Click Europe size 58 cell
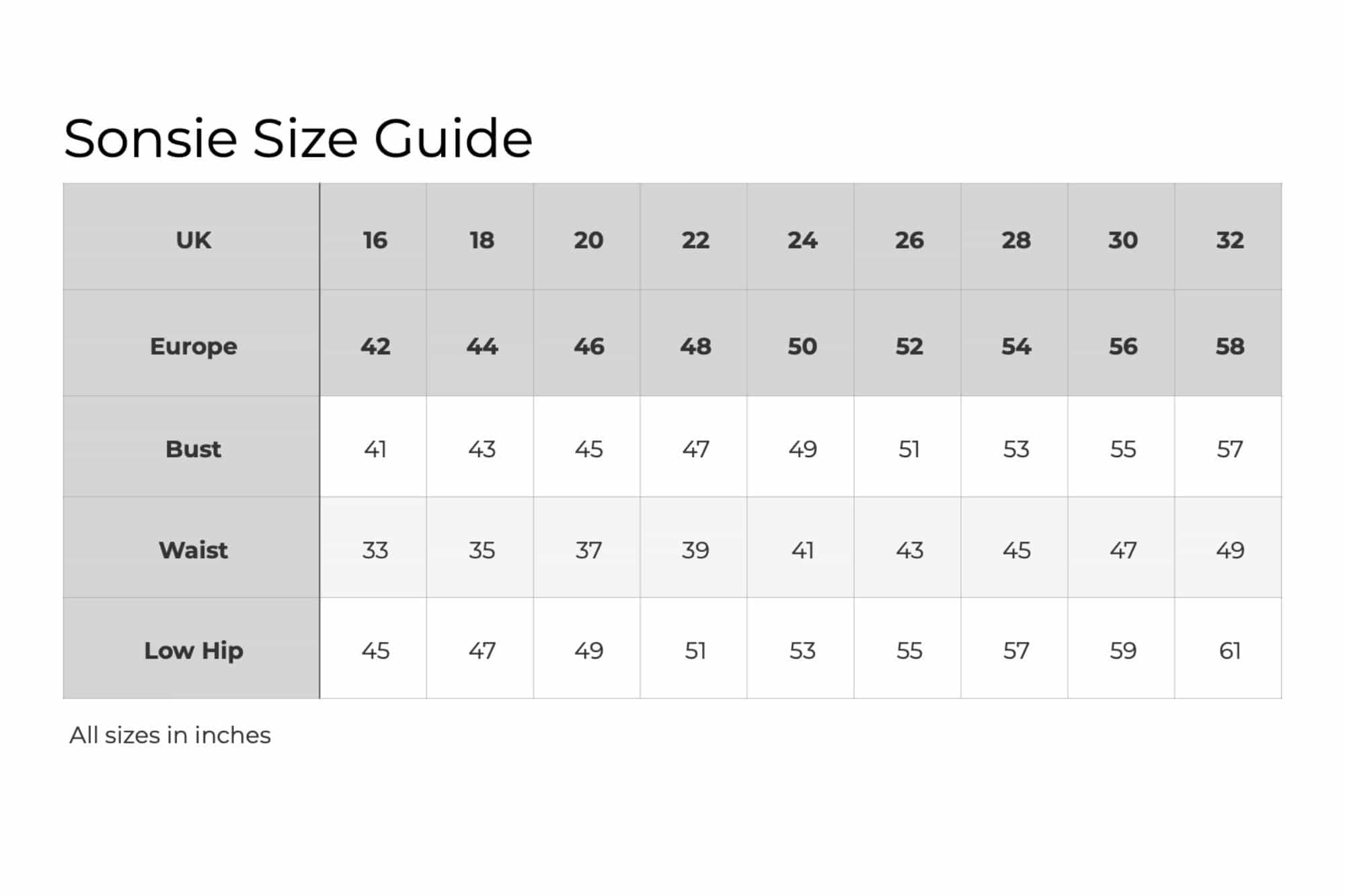This screenshot has width=1345, height=896. pos(1229,346)
